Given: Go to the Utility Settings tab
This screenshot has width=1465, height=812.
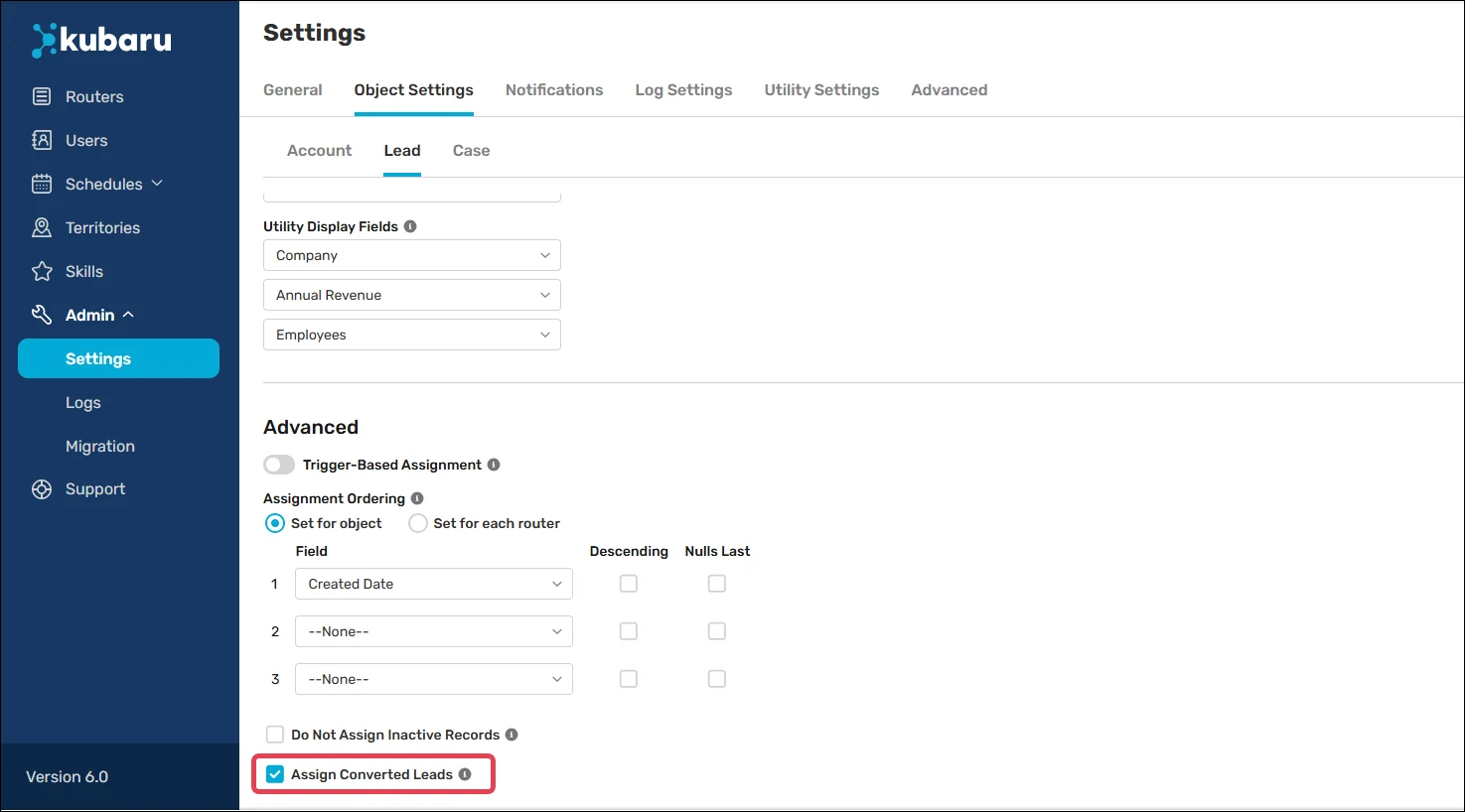Looking at the screenshot, I should 822,89.
